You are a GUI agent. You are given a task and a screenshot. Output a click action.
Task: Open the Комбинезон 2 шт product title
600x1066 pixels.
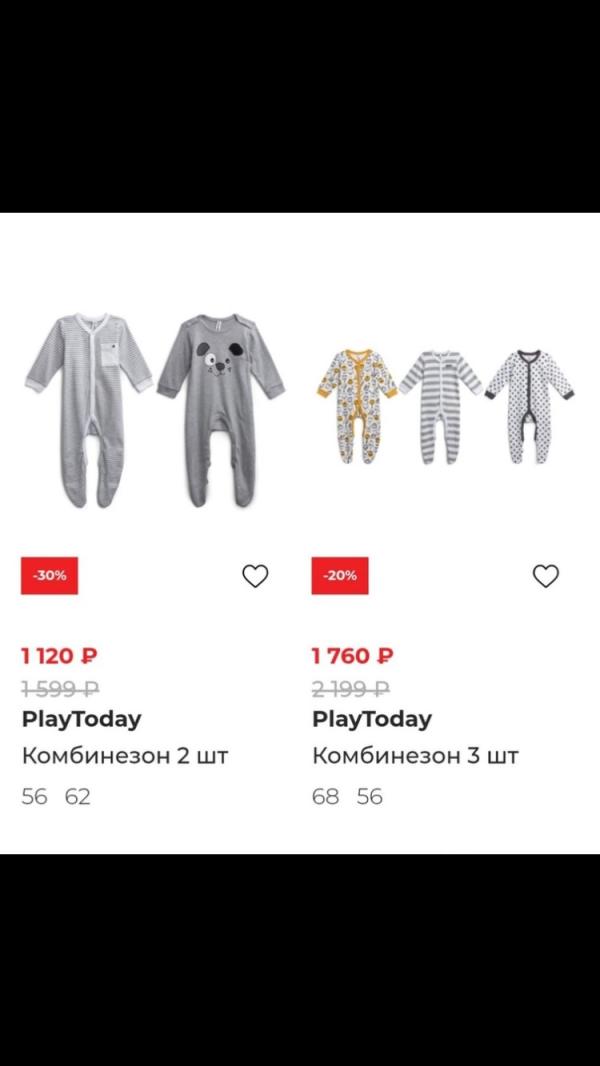click(x=125, y=755)
